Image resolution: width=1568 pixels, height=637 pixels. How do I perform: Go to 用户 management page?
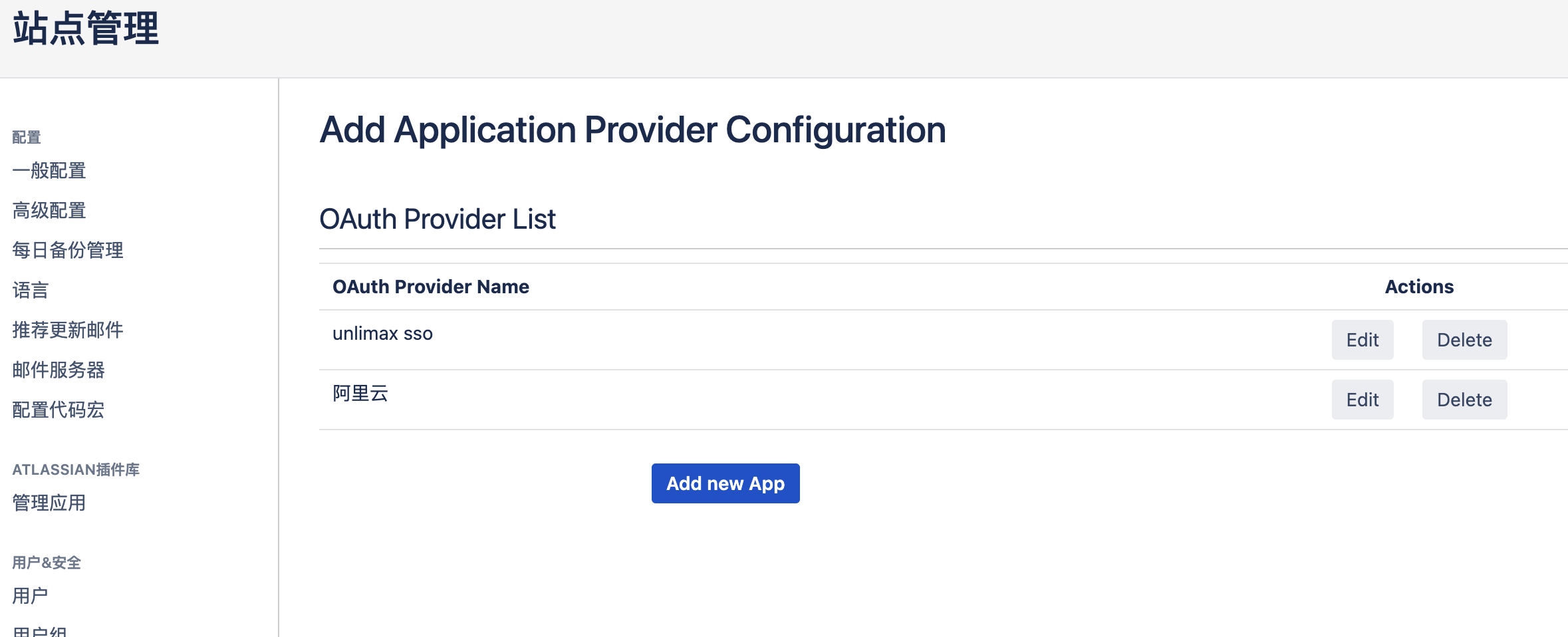tap(31, 596)
